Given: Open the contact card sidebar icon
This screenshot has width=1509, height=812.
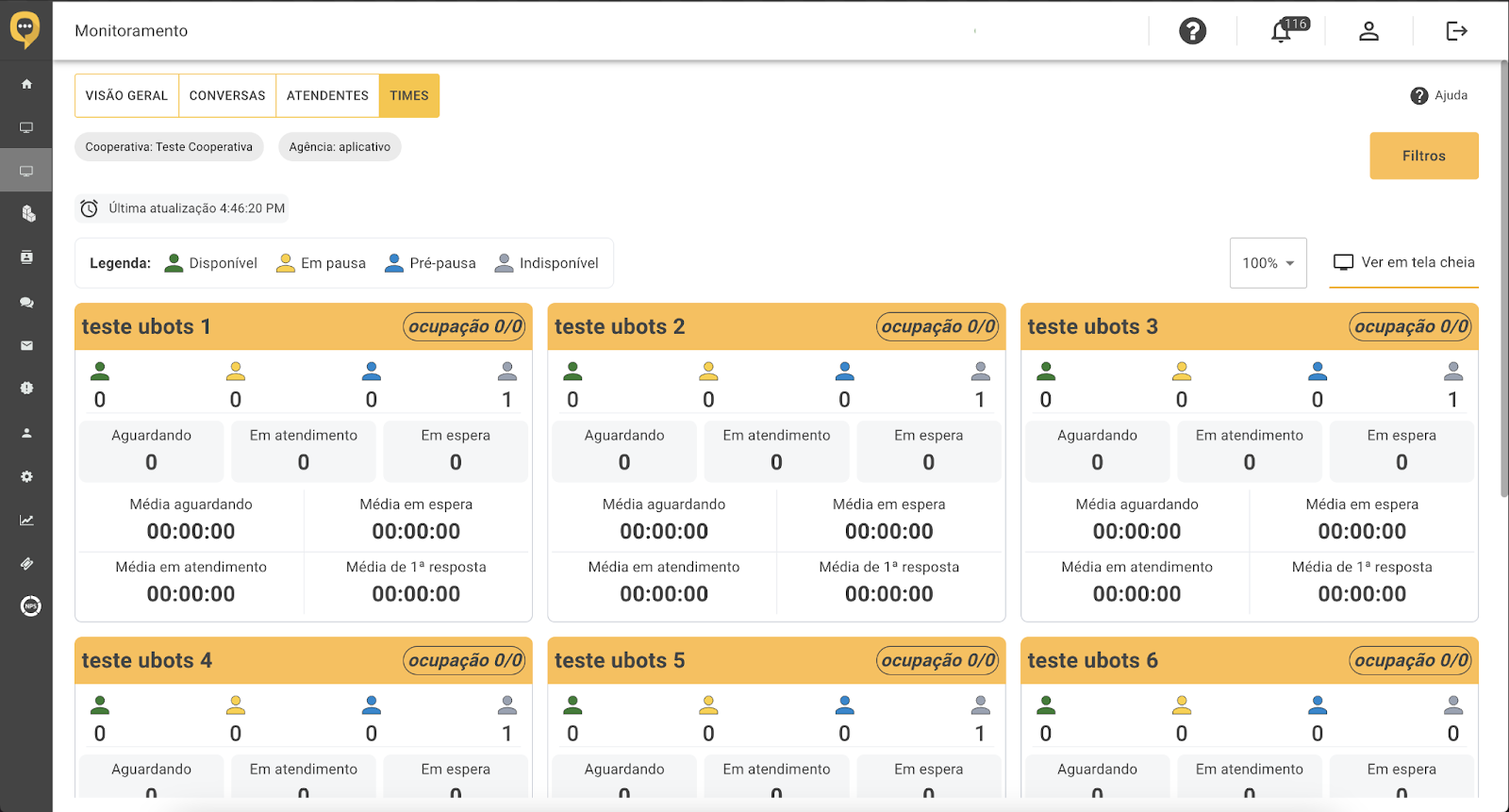Looking at the screenshot, I should (26, 257).
